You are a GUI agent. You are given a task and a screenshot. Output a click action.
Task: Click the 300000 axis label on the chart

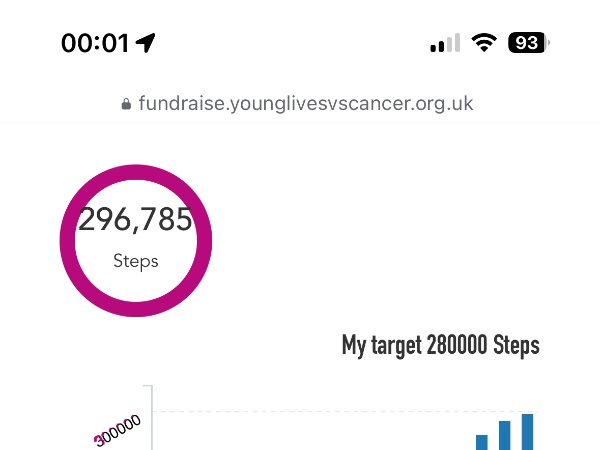(118, 430)
